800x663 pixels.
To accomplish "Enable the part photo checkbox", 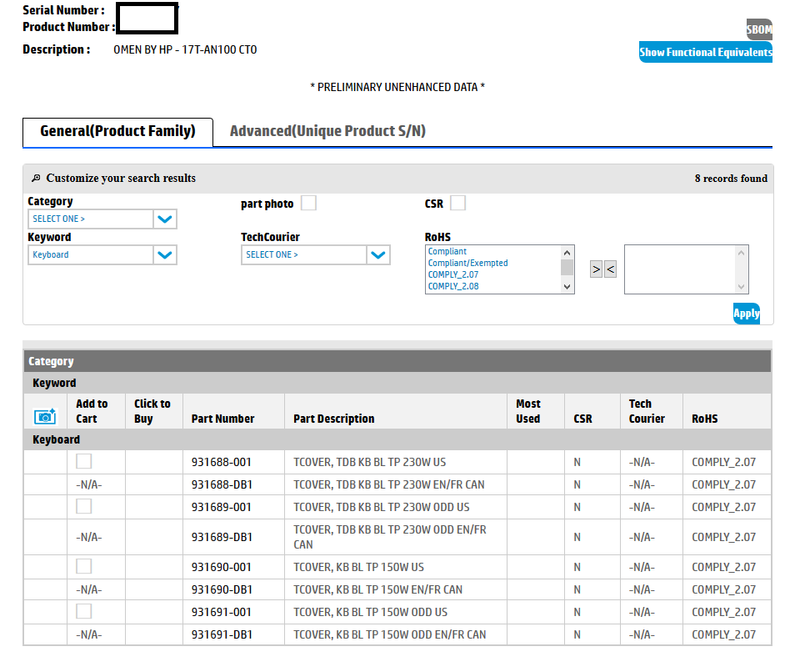I will 309,203.
